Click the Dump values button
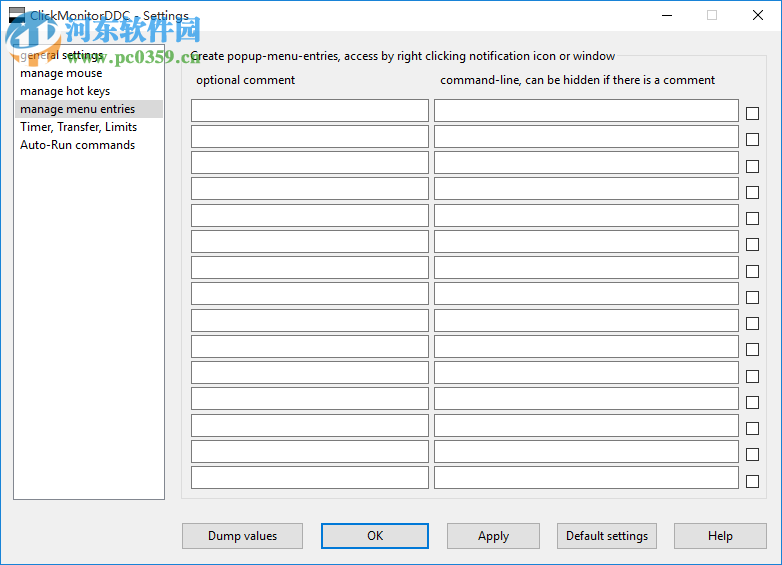The width and height of the screenshot is (782, 565). (x=242, y=536)
